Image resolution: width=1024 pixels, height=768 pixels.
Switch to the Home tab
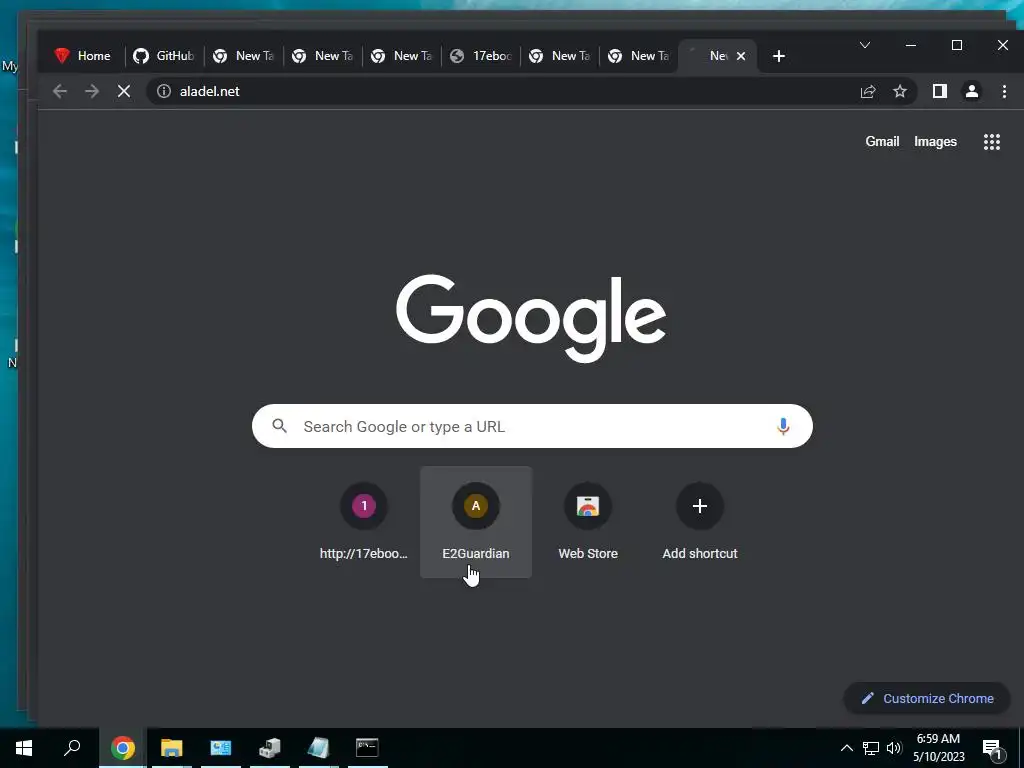click(85, 56)
